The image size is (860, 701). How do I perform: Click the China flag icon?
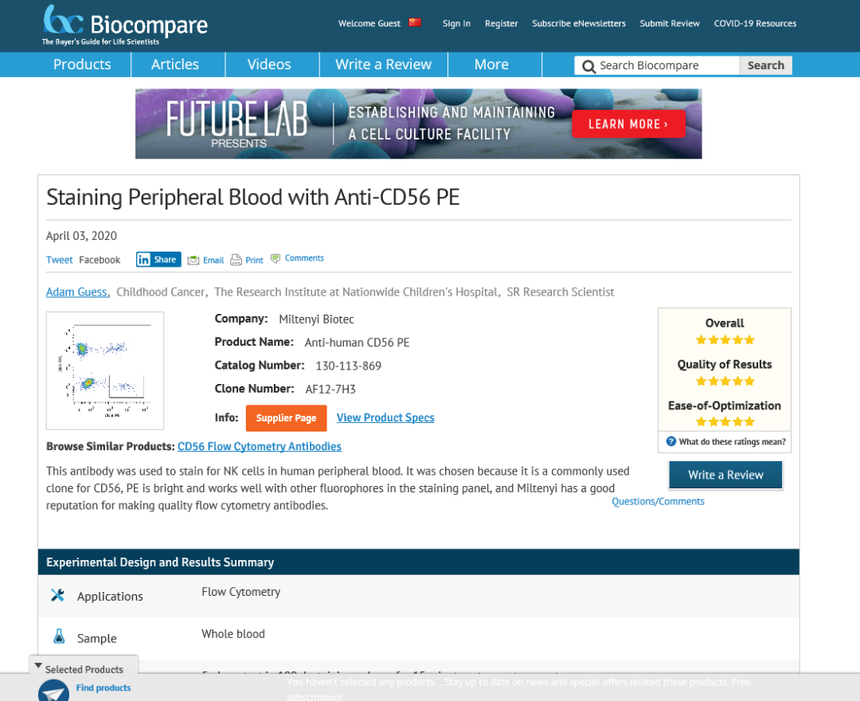415,23
